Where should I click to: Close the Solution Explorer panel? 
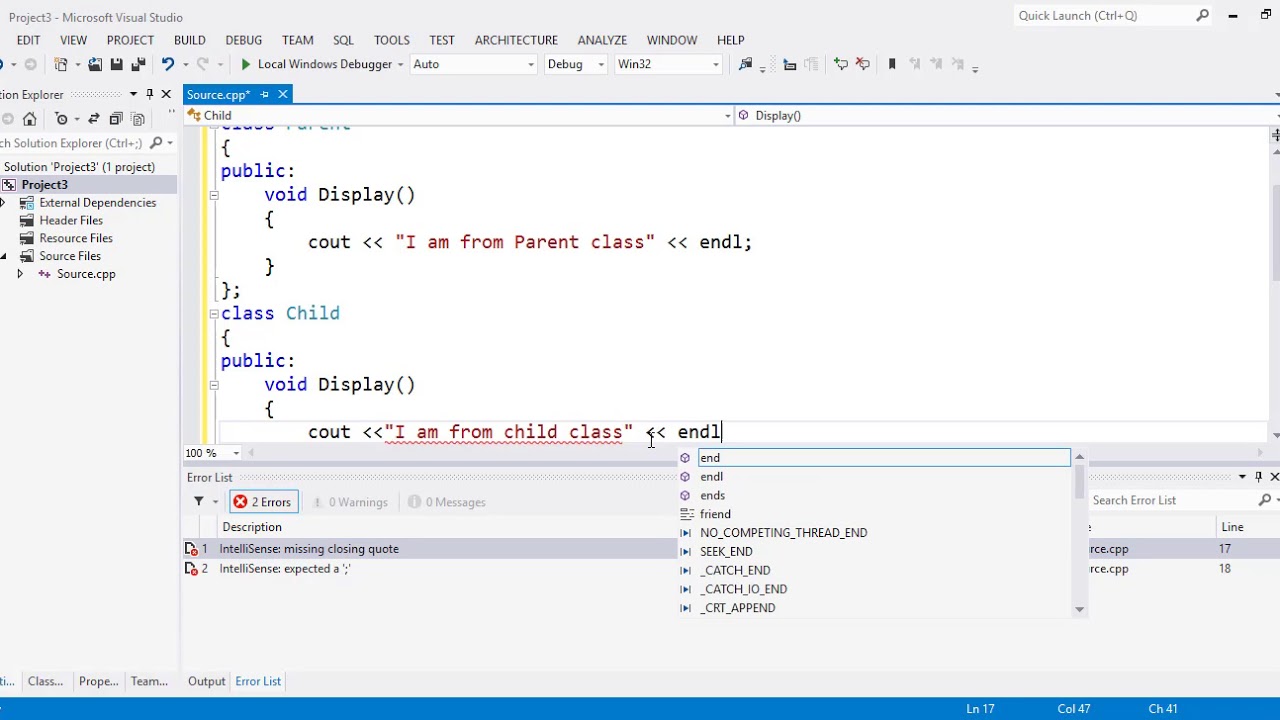tap(166, 94)
